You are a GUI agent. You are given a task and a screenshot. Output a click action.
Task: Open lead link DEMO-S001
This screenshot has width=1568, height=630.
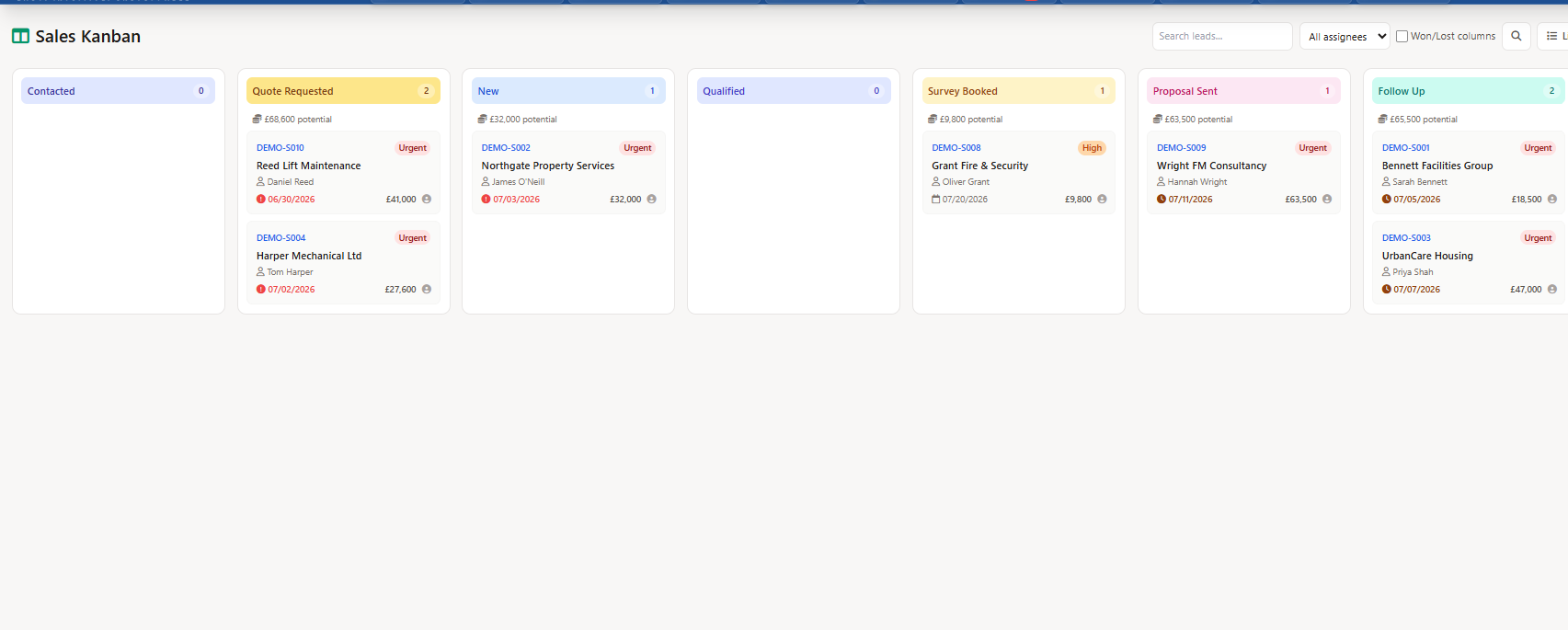(1406, 147)
